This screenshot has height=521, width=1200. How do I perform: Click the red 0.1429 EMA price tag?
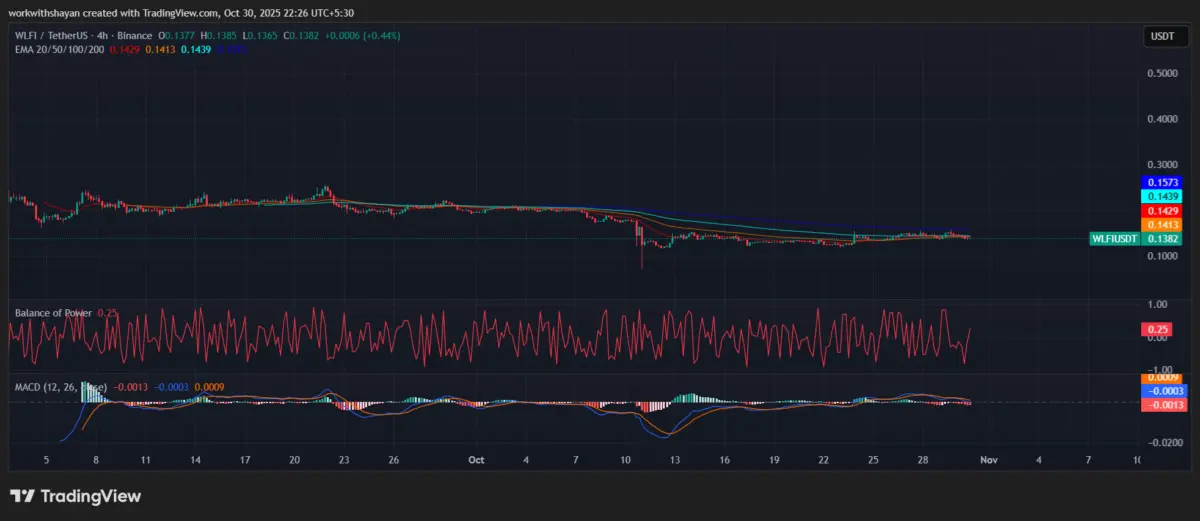tap(1161, 212)
